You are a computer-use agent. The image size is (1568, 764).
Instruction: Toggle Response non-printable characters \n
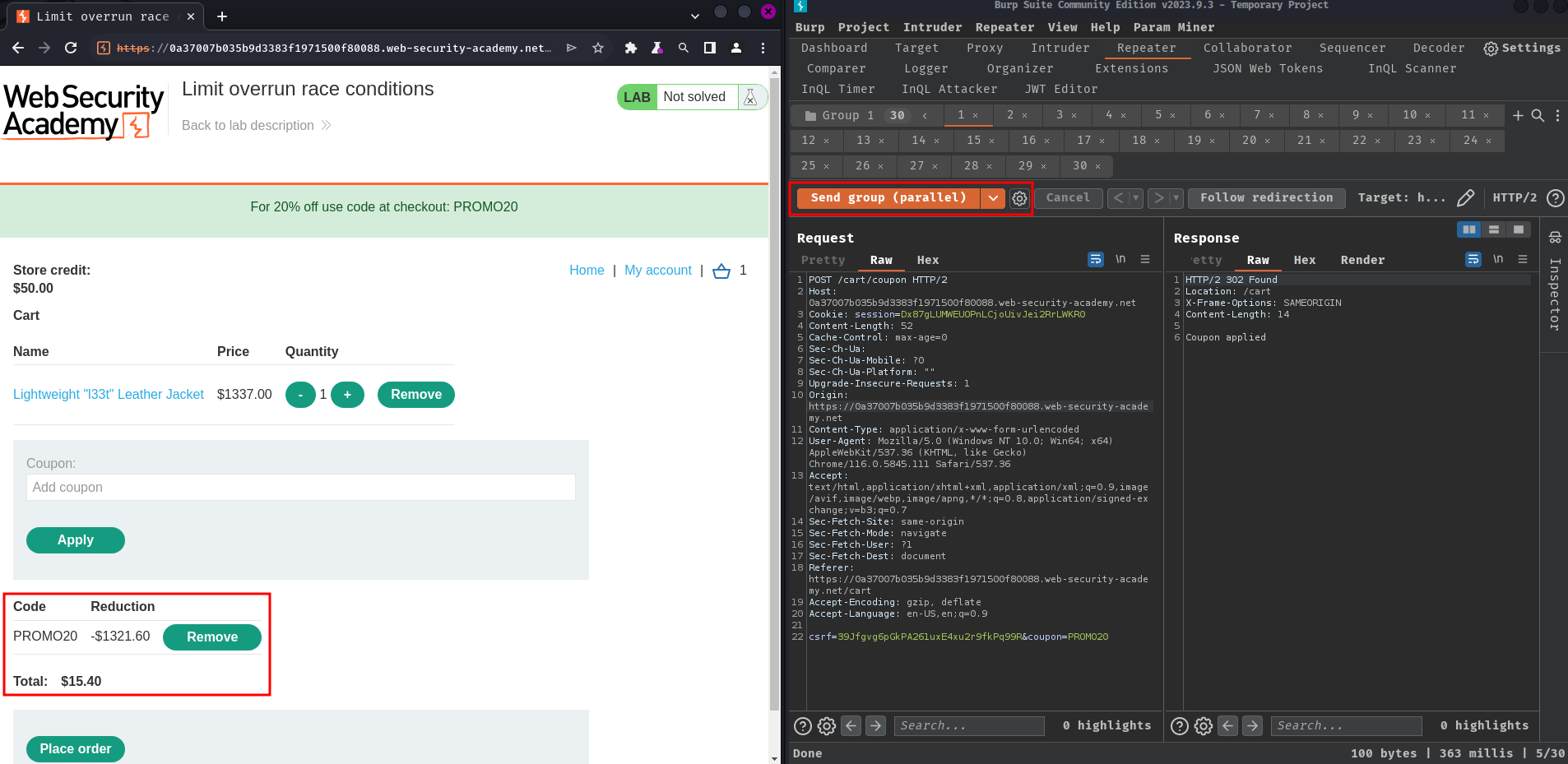(x=1498, y=259)
